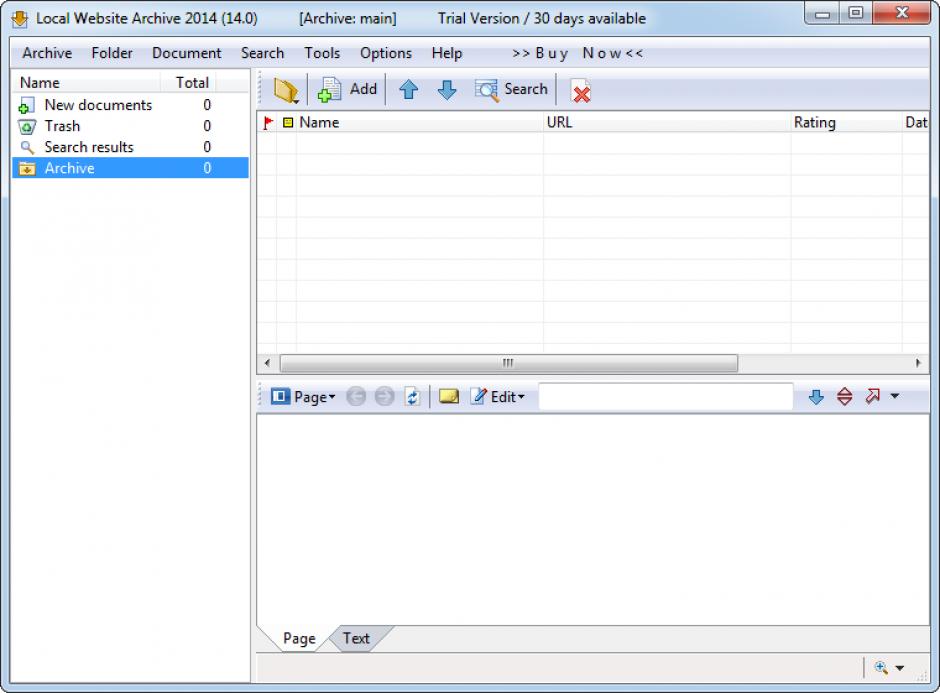The image size is (940, 693).
Task: Click the blue down arrow beside address field
Action: click(x=816, y=397)
